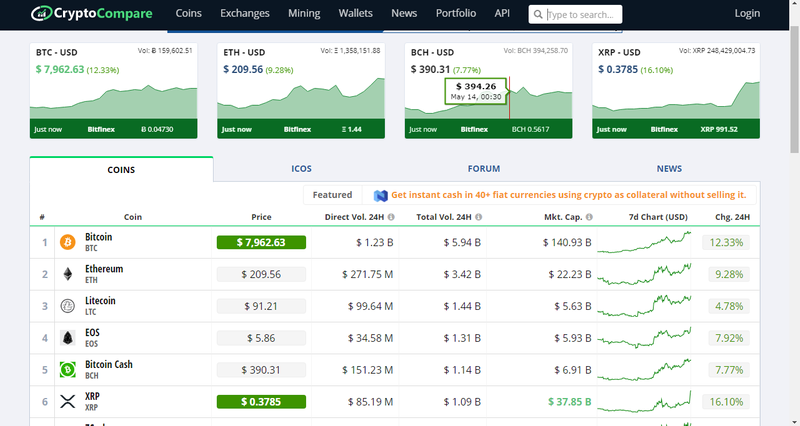
Task: Open Ethereum's 7d chart sparkline
Action: point(644,274)
